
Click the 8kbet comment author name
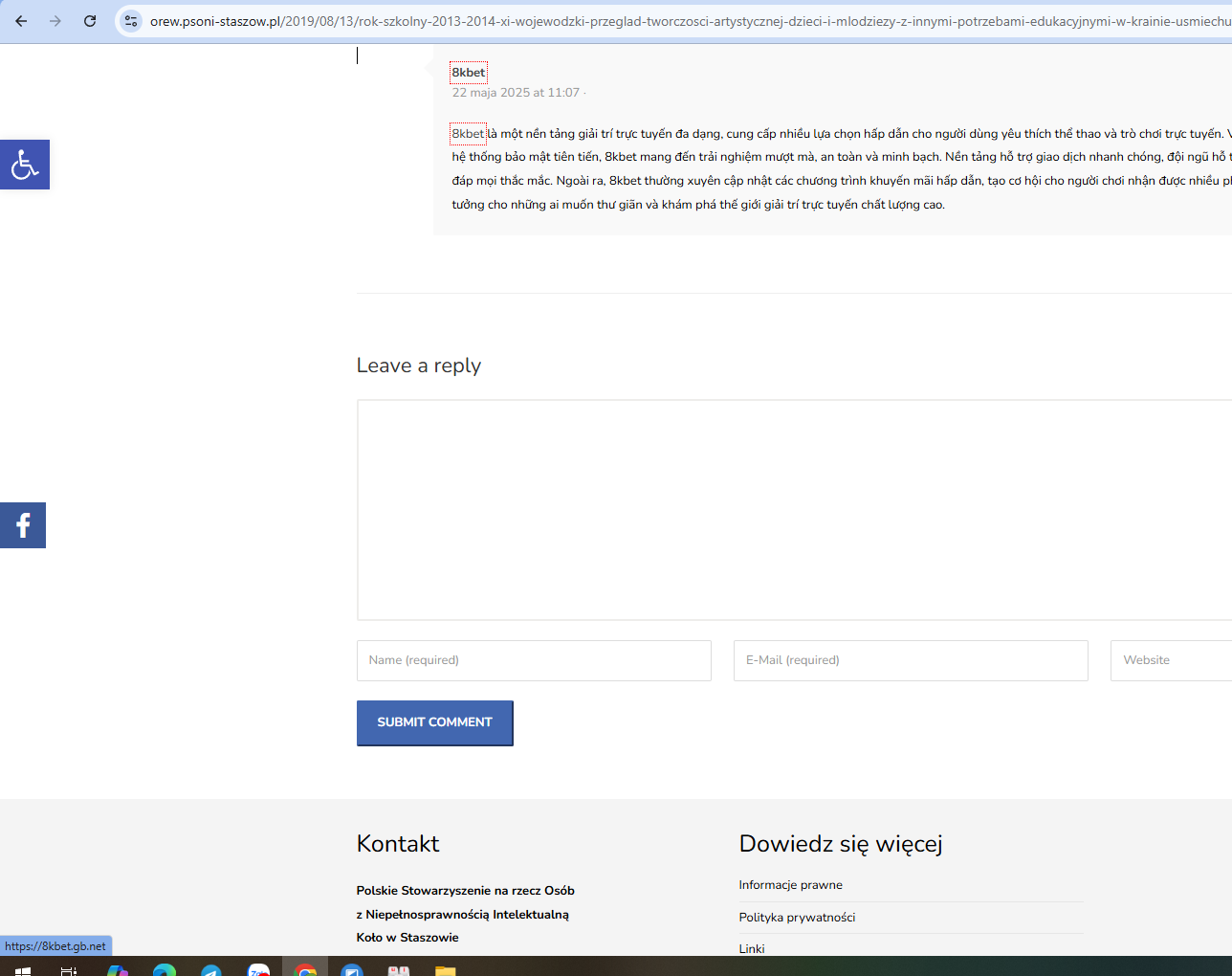(x=469, y=73)
